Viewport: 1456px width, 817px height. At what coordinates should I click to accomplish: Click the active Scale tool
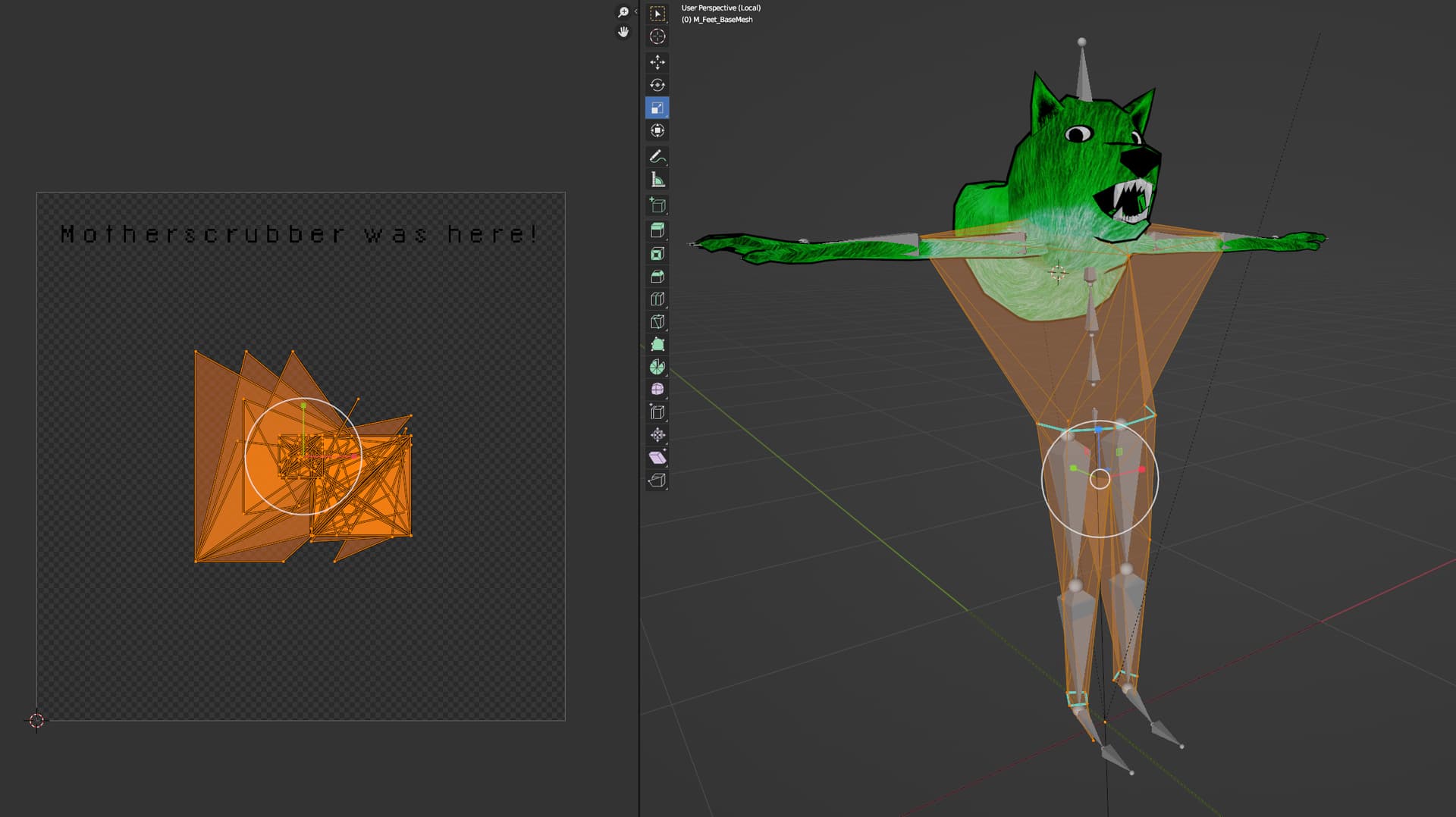(657, 108)
